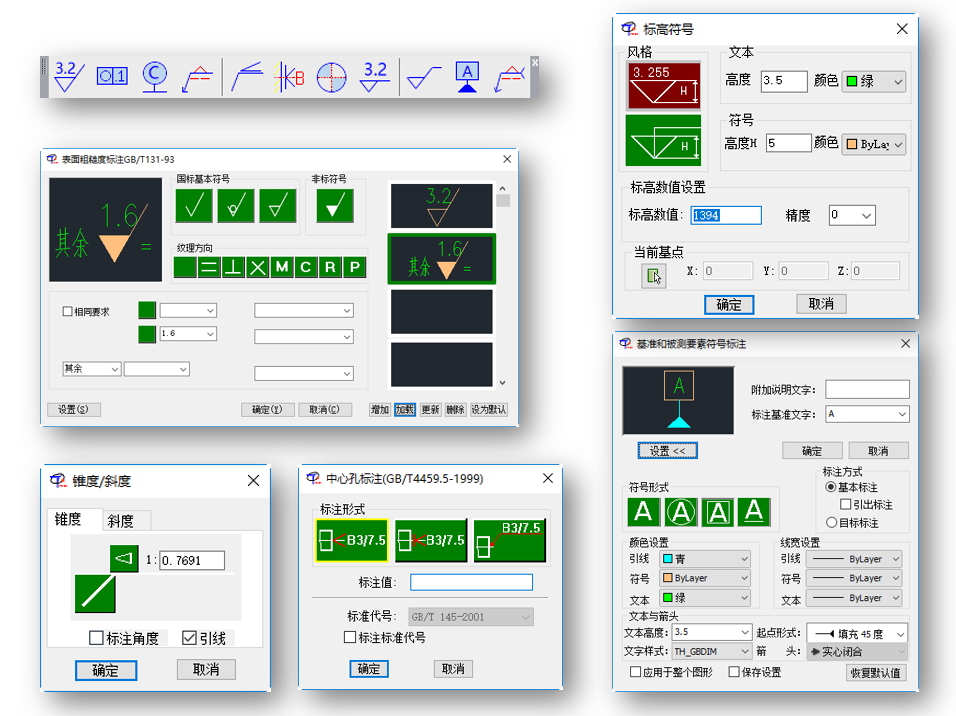Image resolution: width=956 pixels, height=716 pixels.
Task: Select the 目标标注 radio button
Action: (831, 523)
